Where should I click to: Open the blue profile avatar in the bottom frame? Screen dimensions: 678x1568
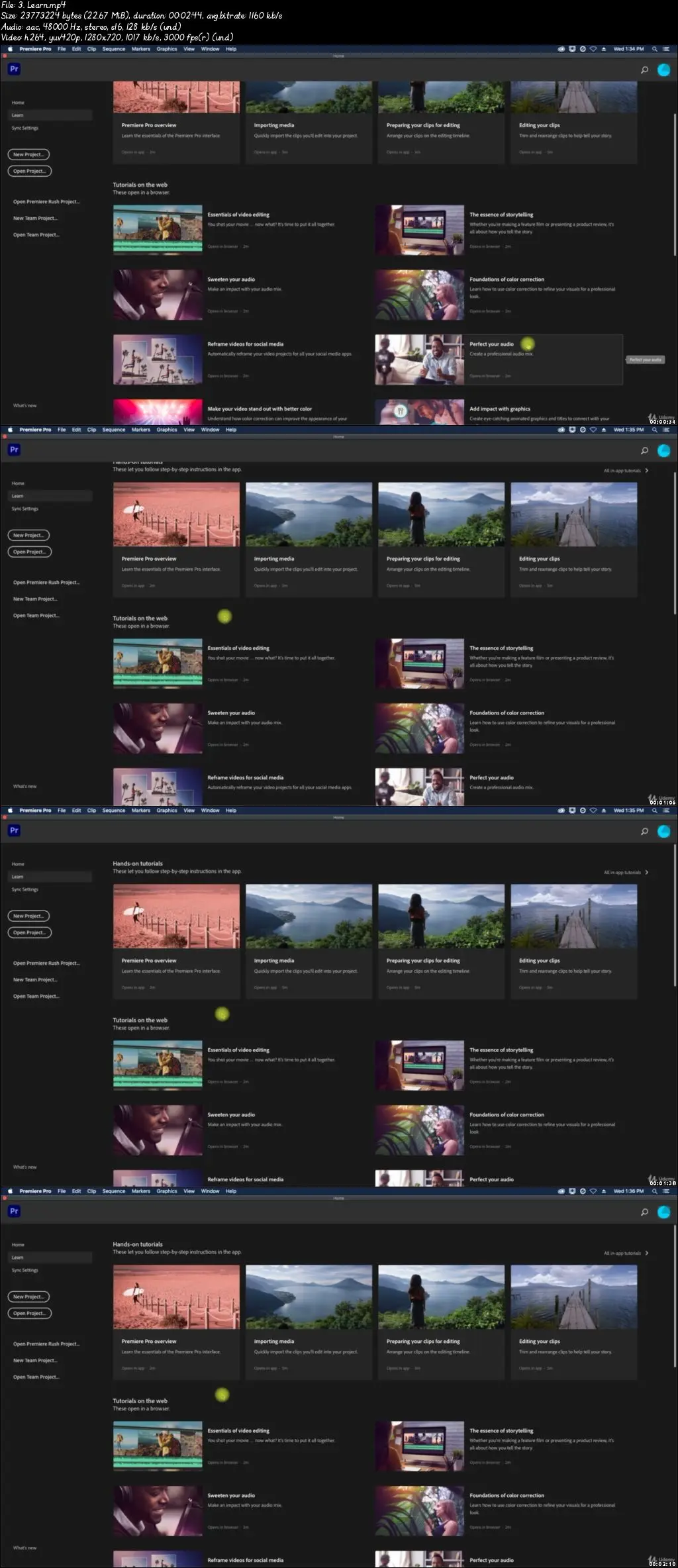[663, 1212]
